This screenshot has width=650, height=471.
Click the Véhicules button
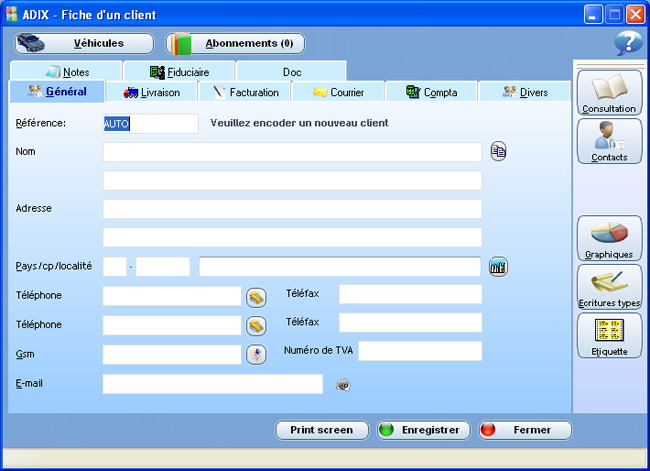click(x=84, y=43)
